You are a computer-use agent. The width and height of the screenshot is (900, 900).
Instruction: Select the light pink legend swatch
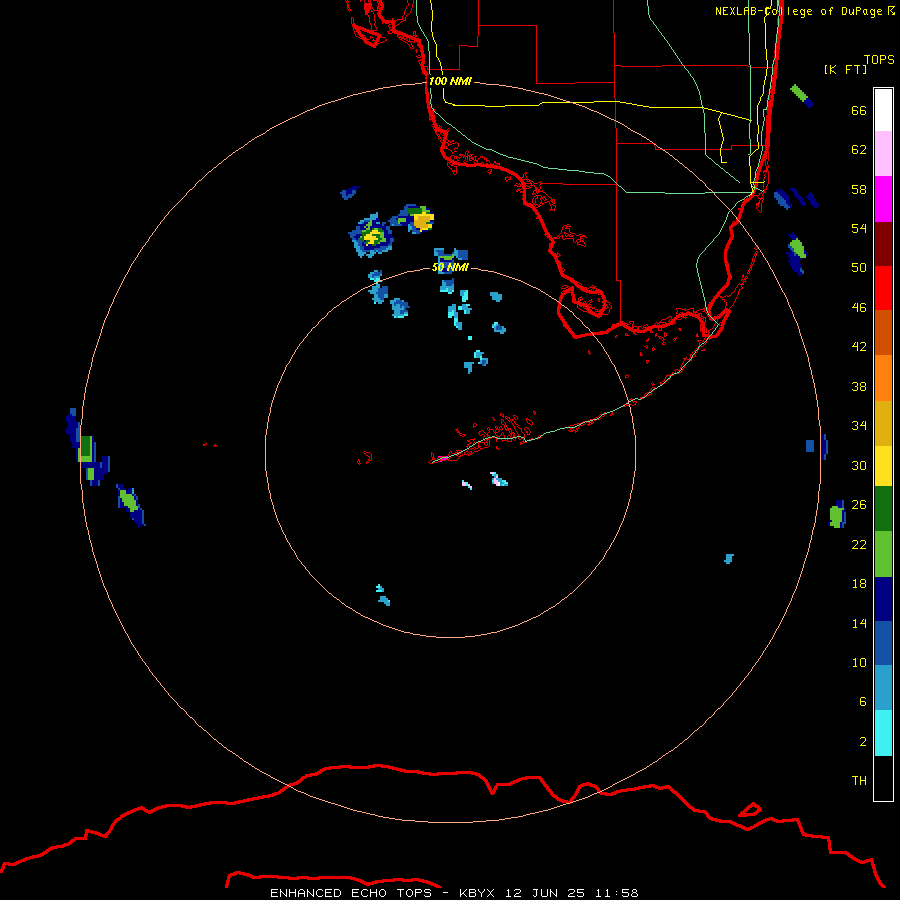pos(883,154)
